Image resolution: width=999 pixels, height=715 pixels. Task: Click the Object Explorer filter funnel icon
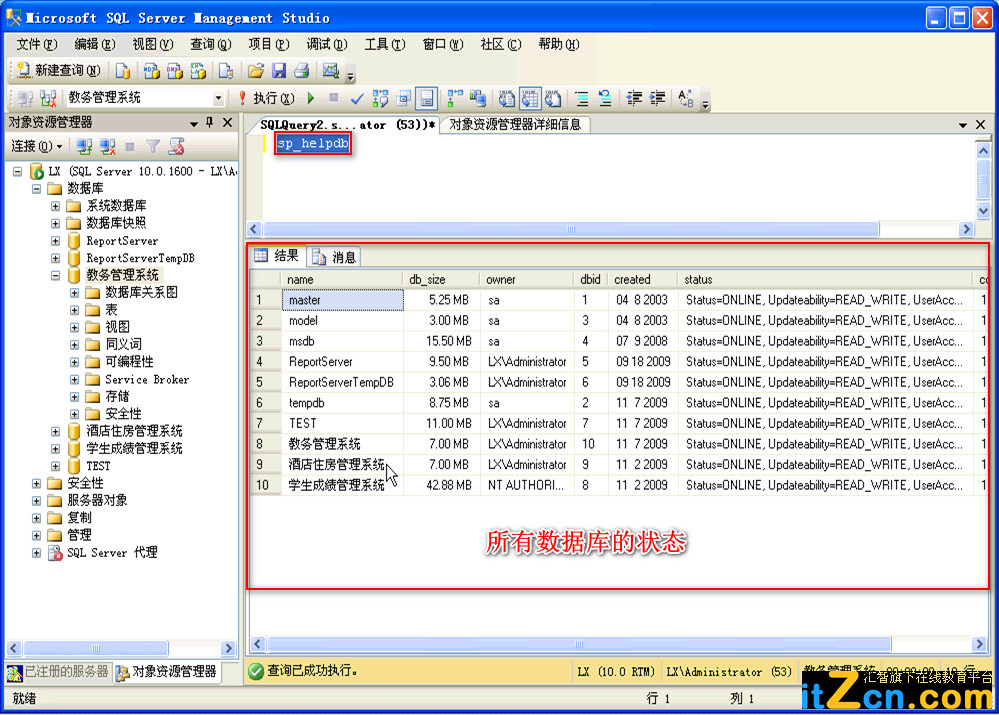[153, 147]
